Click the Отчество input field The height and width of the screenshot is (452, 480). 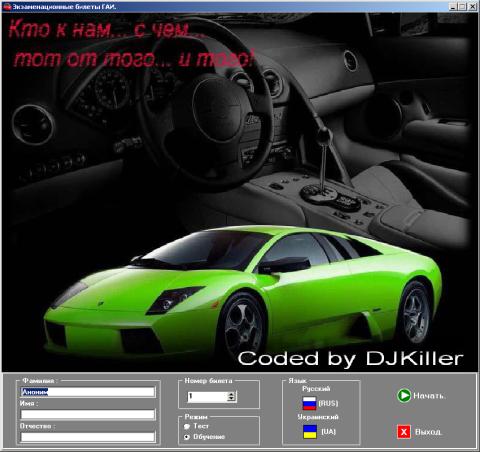coord(88,437)
